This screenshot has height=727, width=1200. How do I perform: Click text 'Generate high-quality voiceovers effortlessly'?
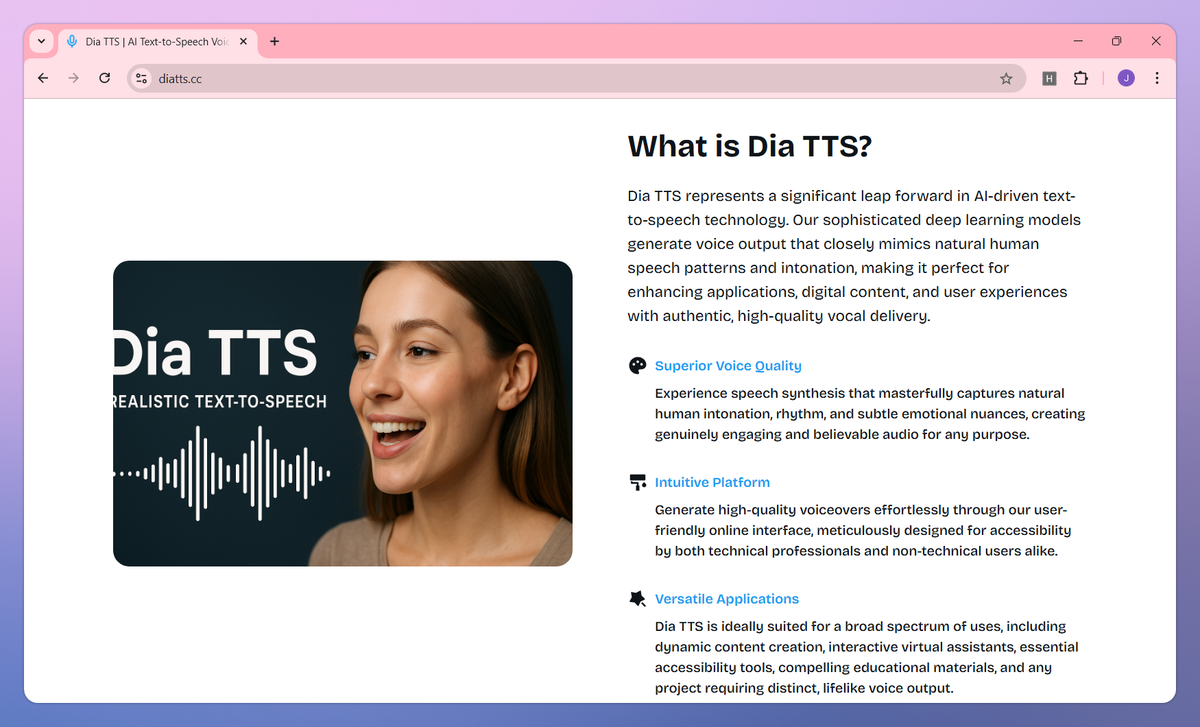(x=863, y=530)
